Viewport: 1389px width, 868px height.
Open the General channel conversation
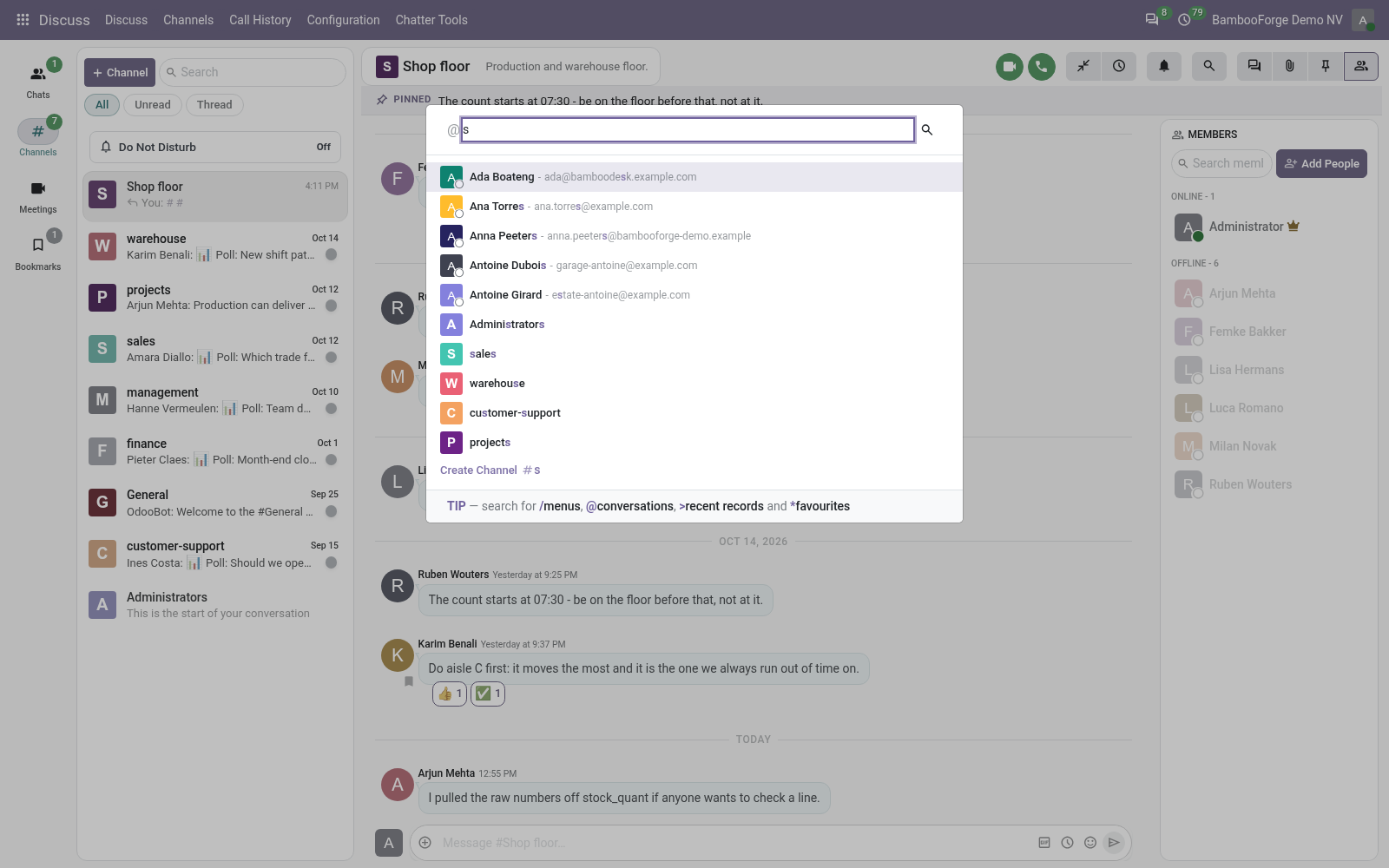215,503
